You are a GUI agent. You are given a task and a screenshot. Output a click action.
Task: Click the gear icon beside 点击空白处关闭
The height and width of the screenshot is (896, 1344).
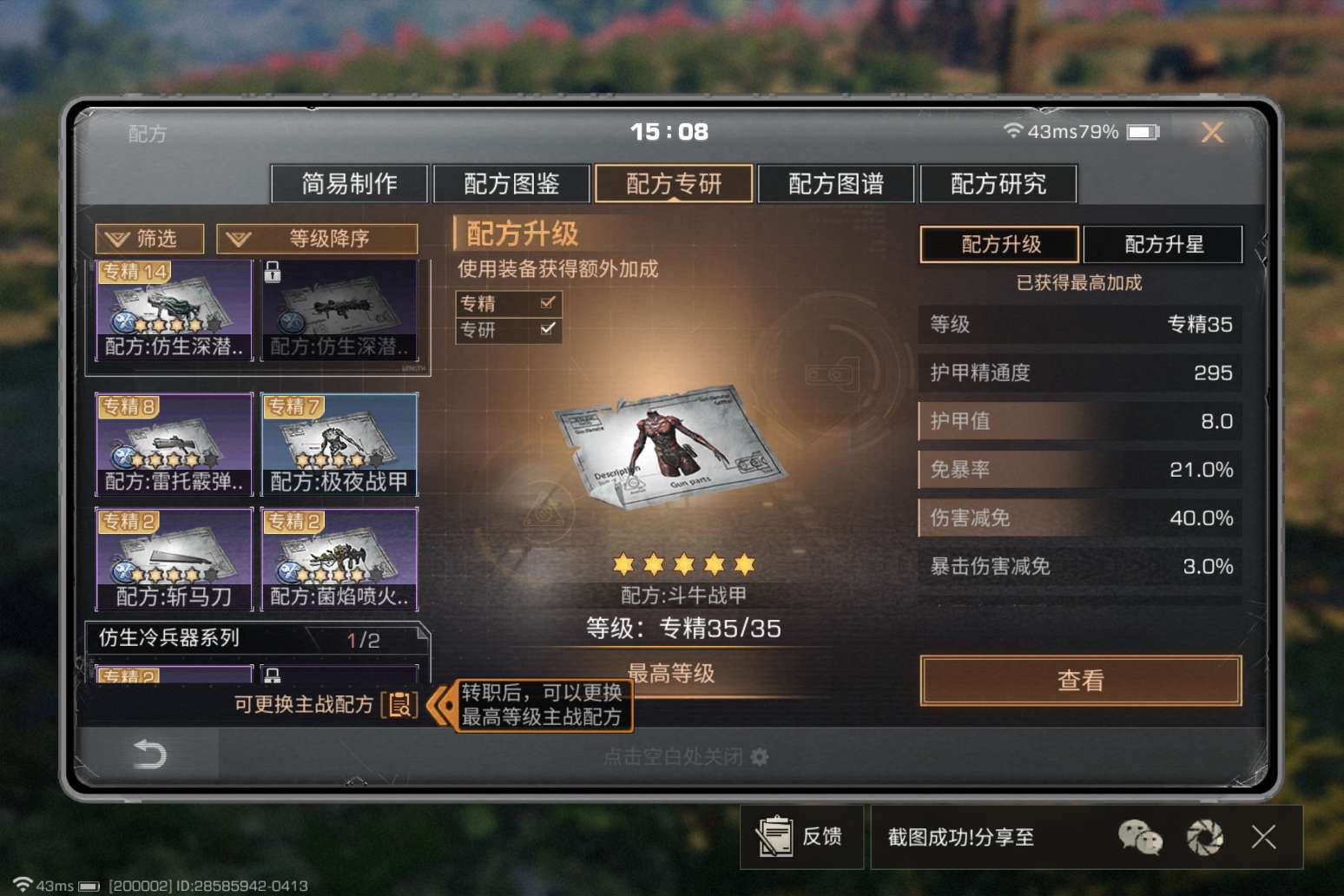(x=760, y=757)
